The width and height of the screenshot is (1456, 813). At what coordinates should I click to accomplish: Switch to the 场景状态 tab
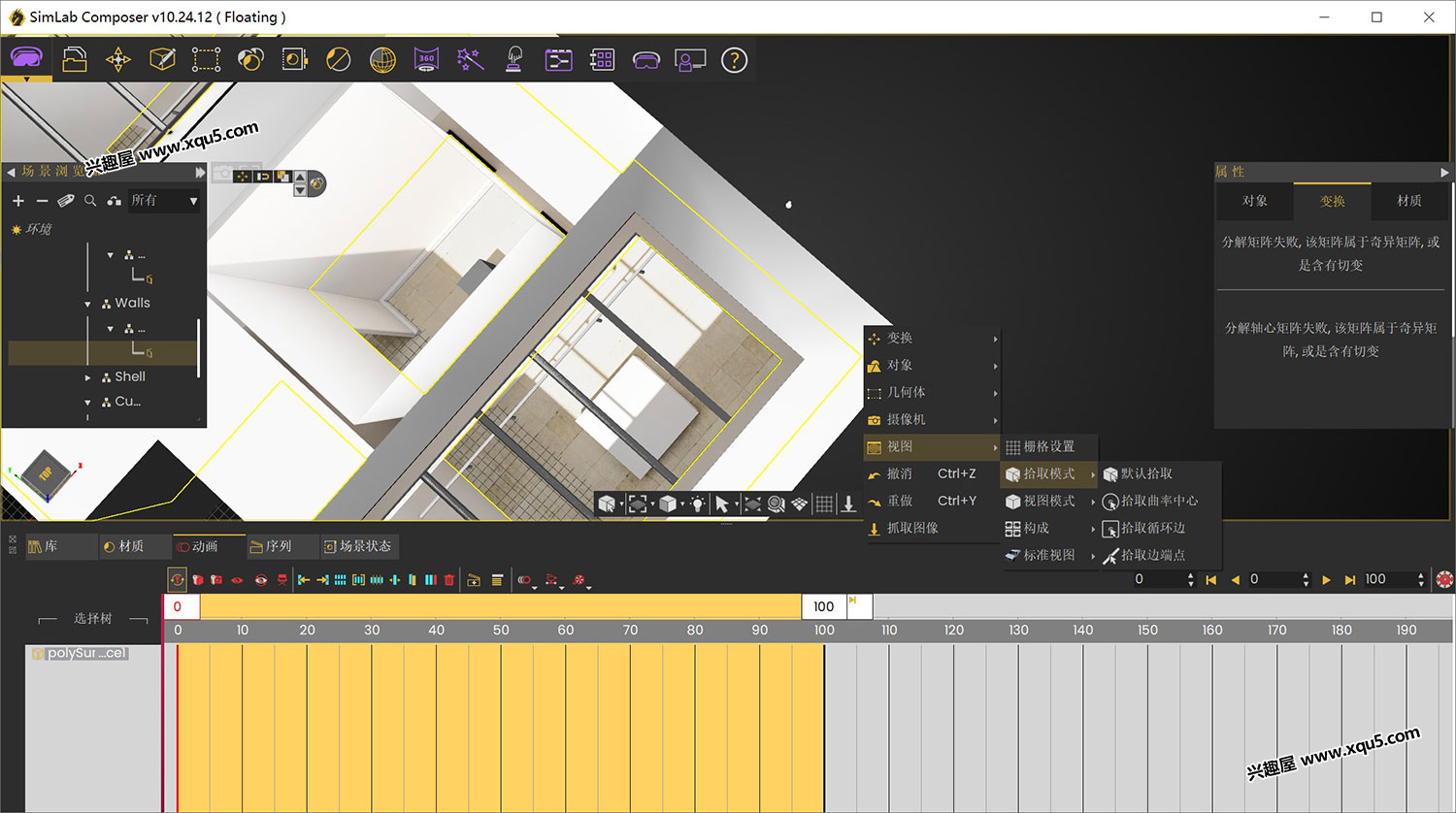click(x=358, y=546)
